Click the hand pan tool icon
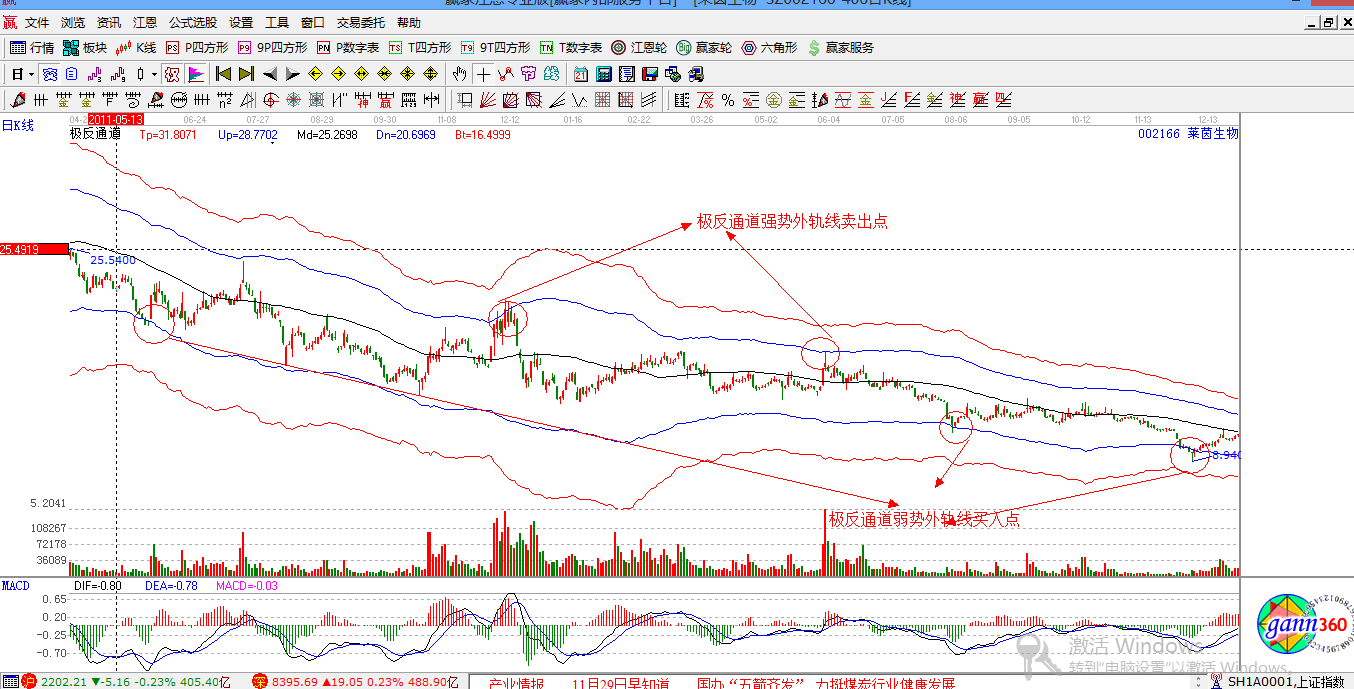Screen dimensions: 1354x689 click(x=459, y=74)
